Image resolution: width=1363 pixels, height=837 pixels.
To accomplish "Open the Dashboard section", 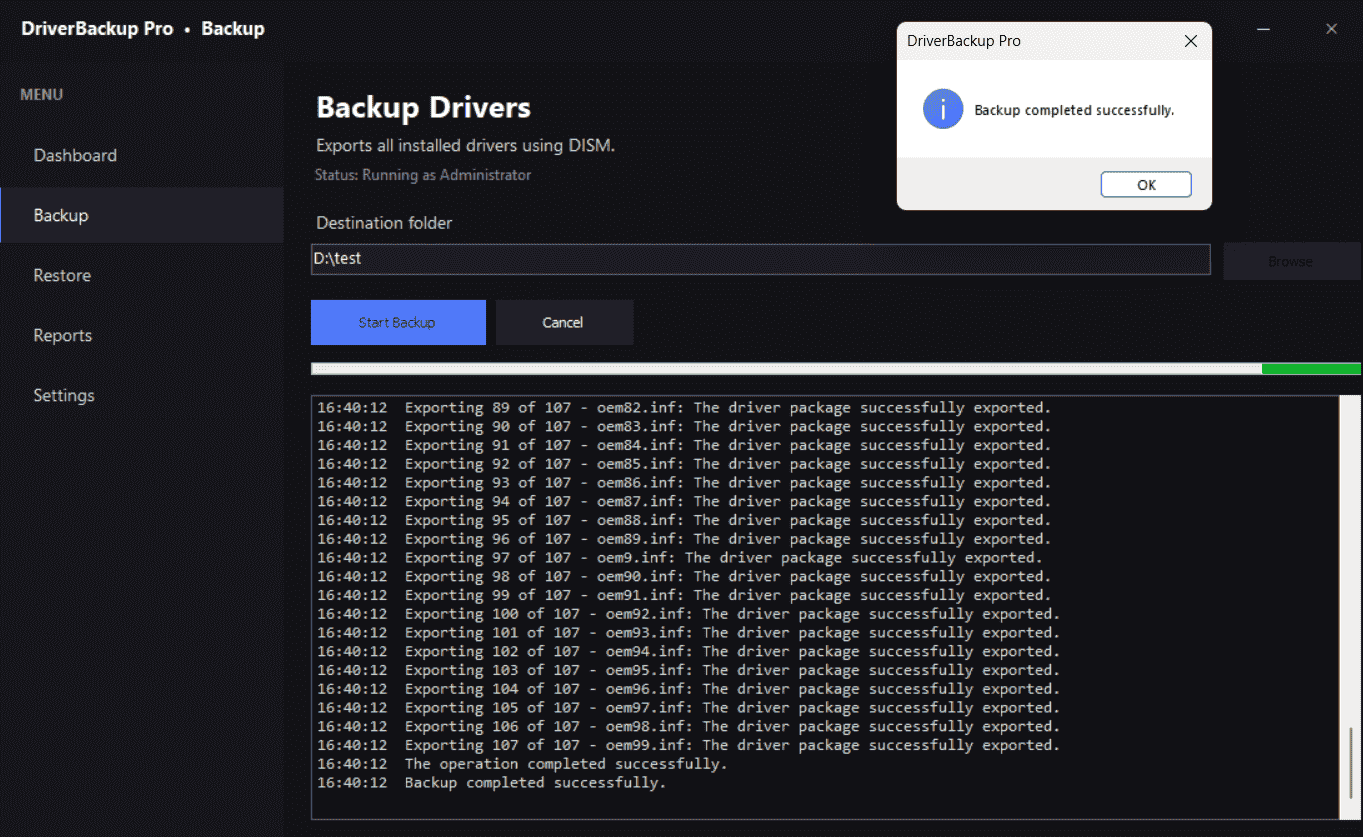I will point(75,155).
